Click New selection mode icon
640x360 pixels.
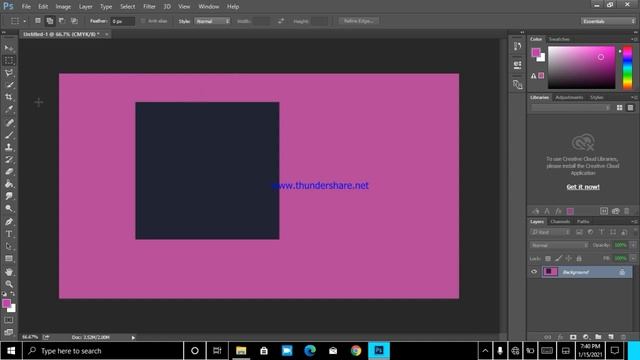click(38, 21)
